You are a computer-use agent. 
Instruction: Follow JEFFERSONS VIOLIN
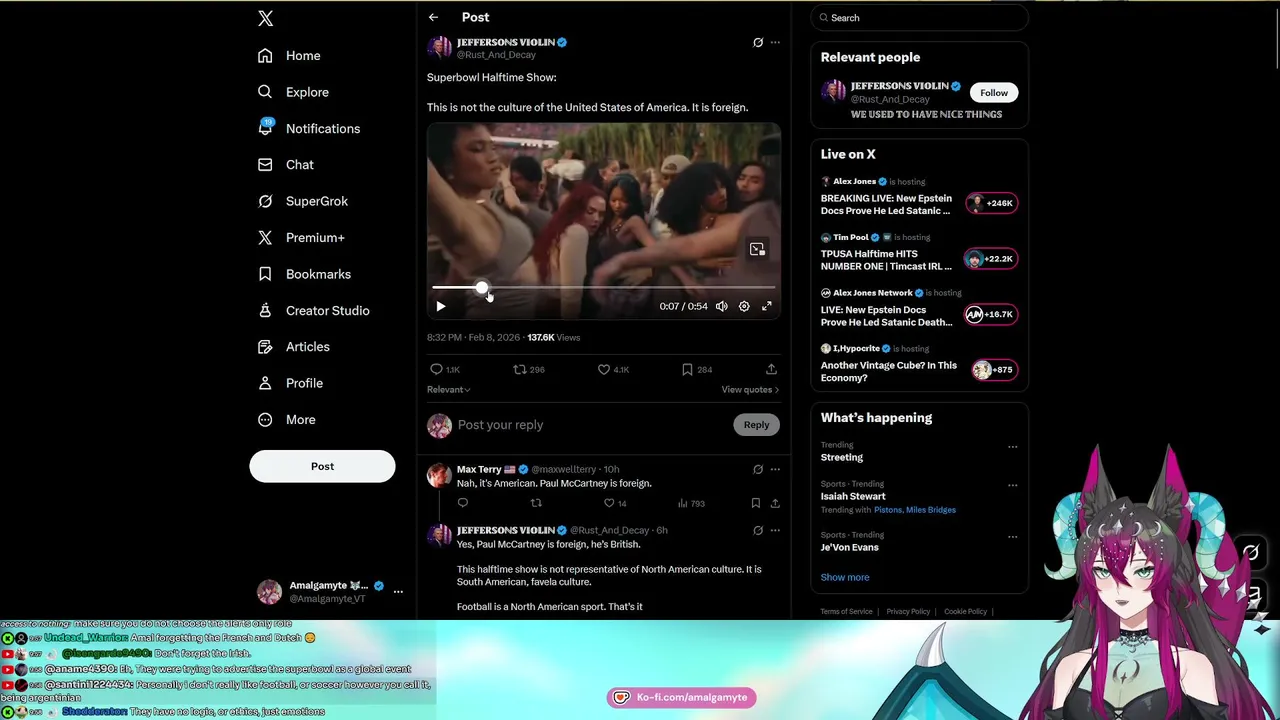tap(994, 93)
